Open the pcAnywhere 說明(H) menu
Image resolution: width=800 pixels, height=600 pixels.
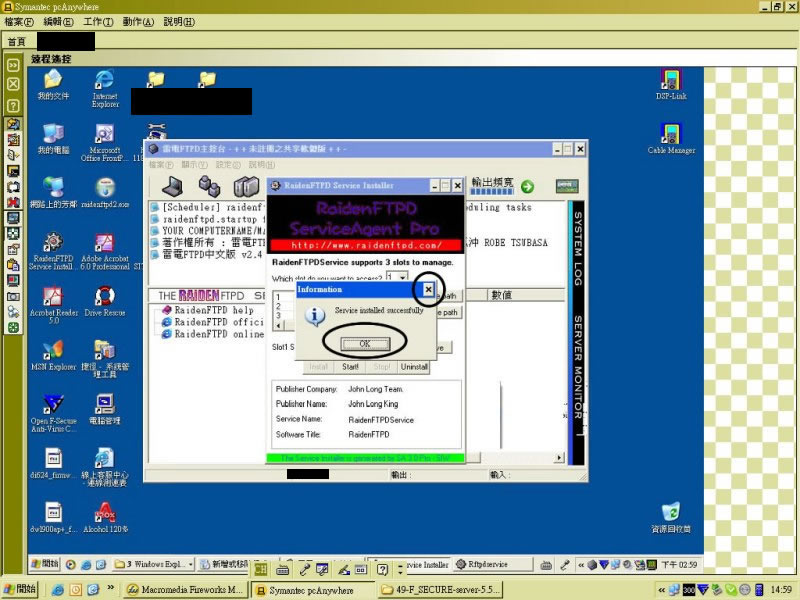179,22
